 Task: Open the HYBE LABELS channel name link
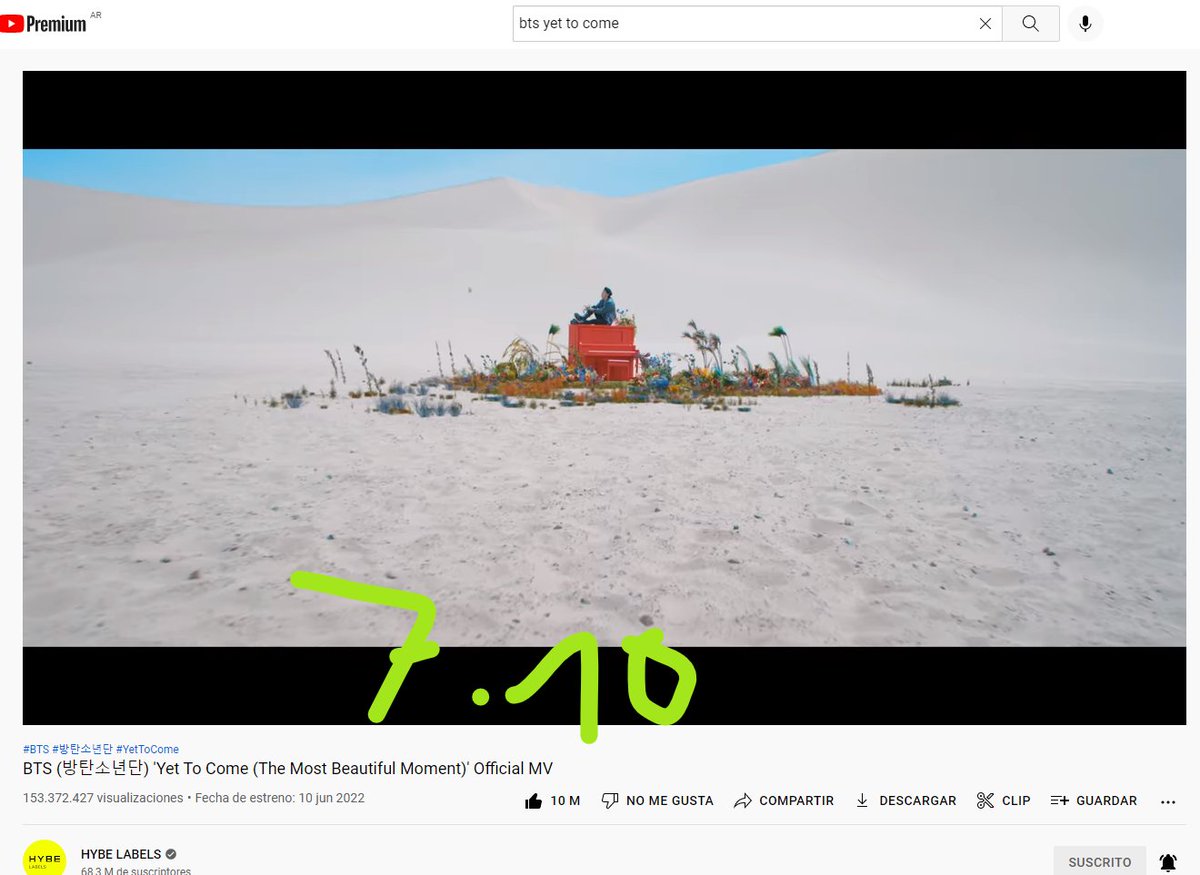point(120,854)
